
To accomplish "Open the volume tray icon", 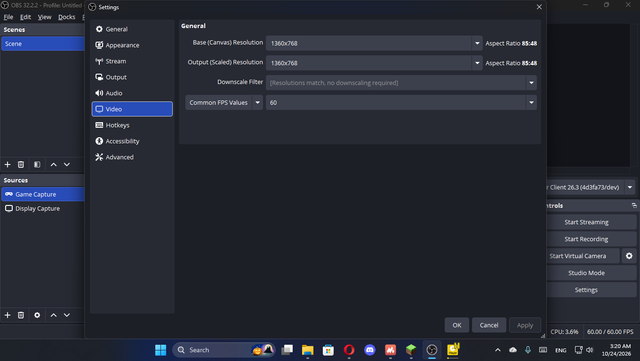I will click(x=590, y=350).
